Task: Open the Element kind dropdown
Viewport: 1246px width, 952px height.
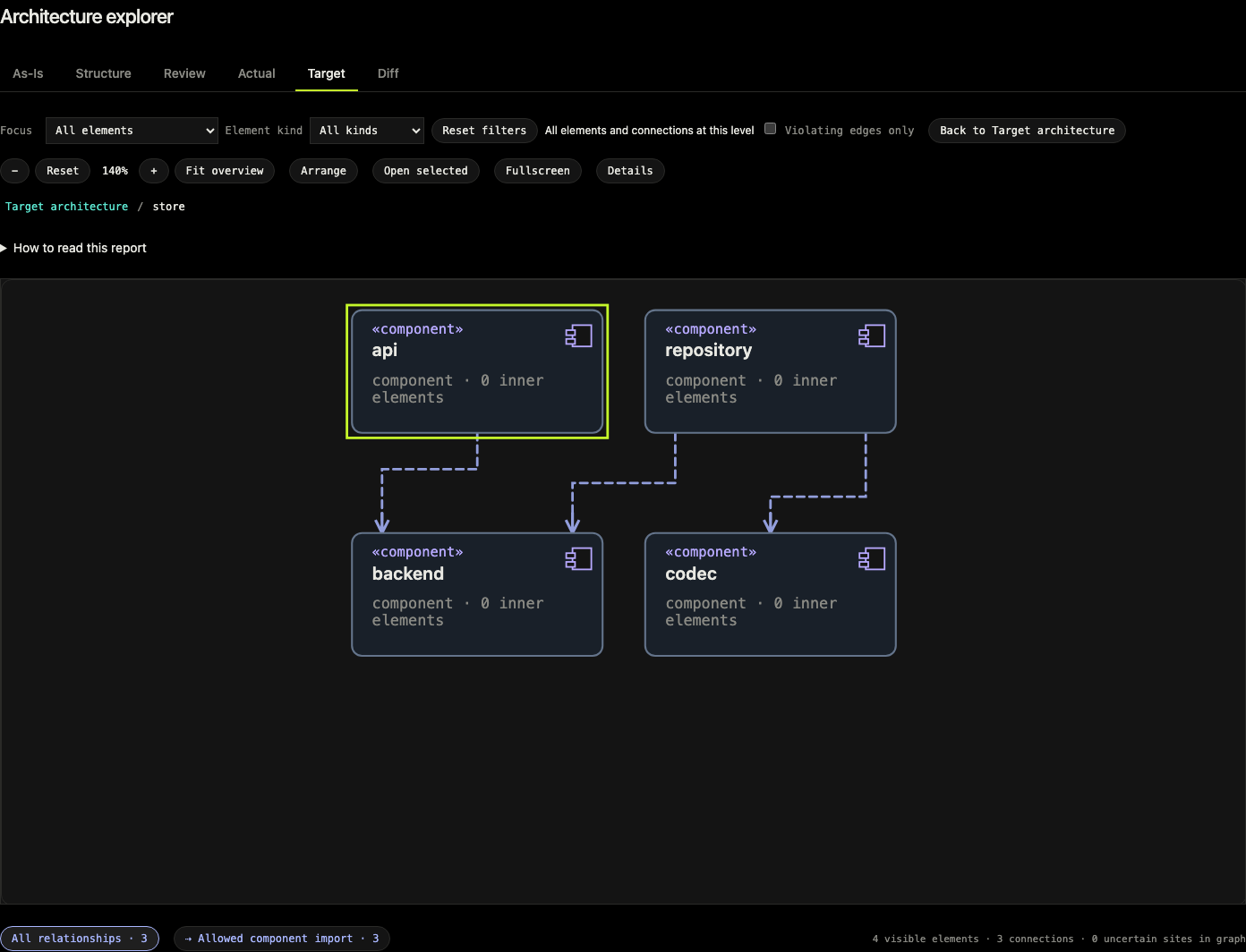Action: coord(367,131)
